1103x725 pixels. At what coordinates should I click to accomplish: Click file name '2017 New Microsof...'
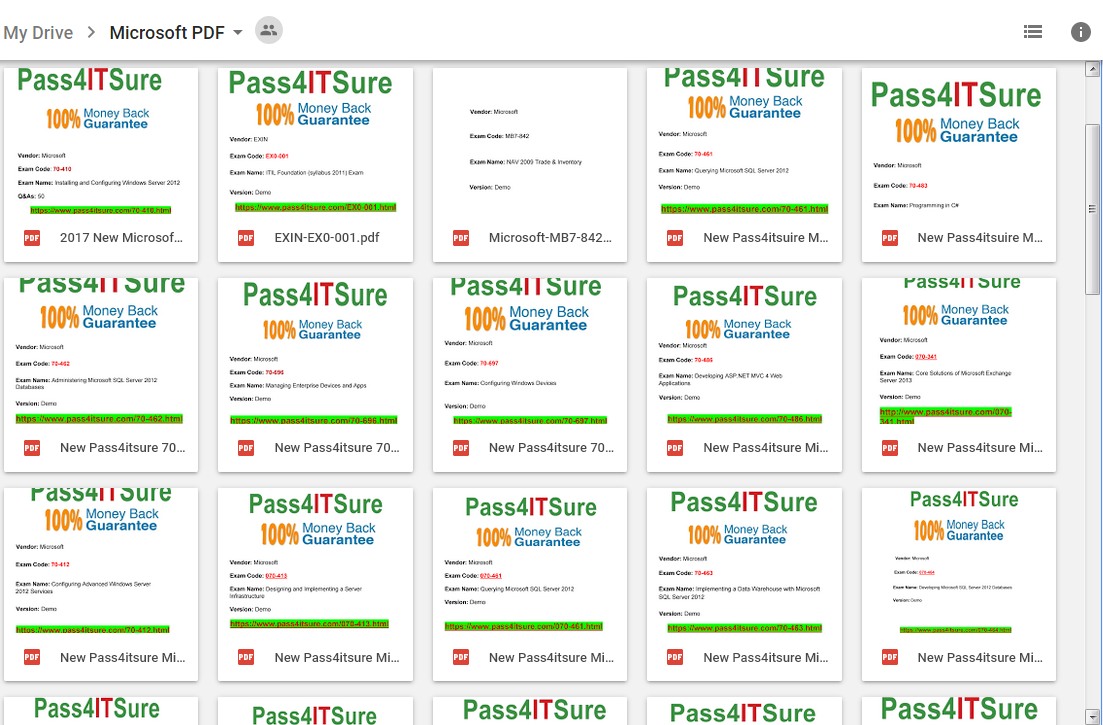tap(121, 238)
